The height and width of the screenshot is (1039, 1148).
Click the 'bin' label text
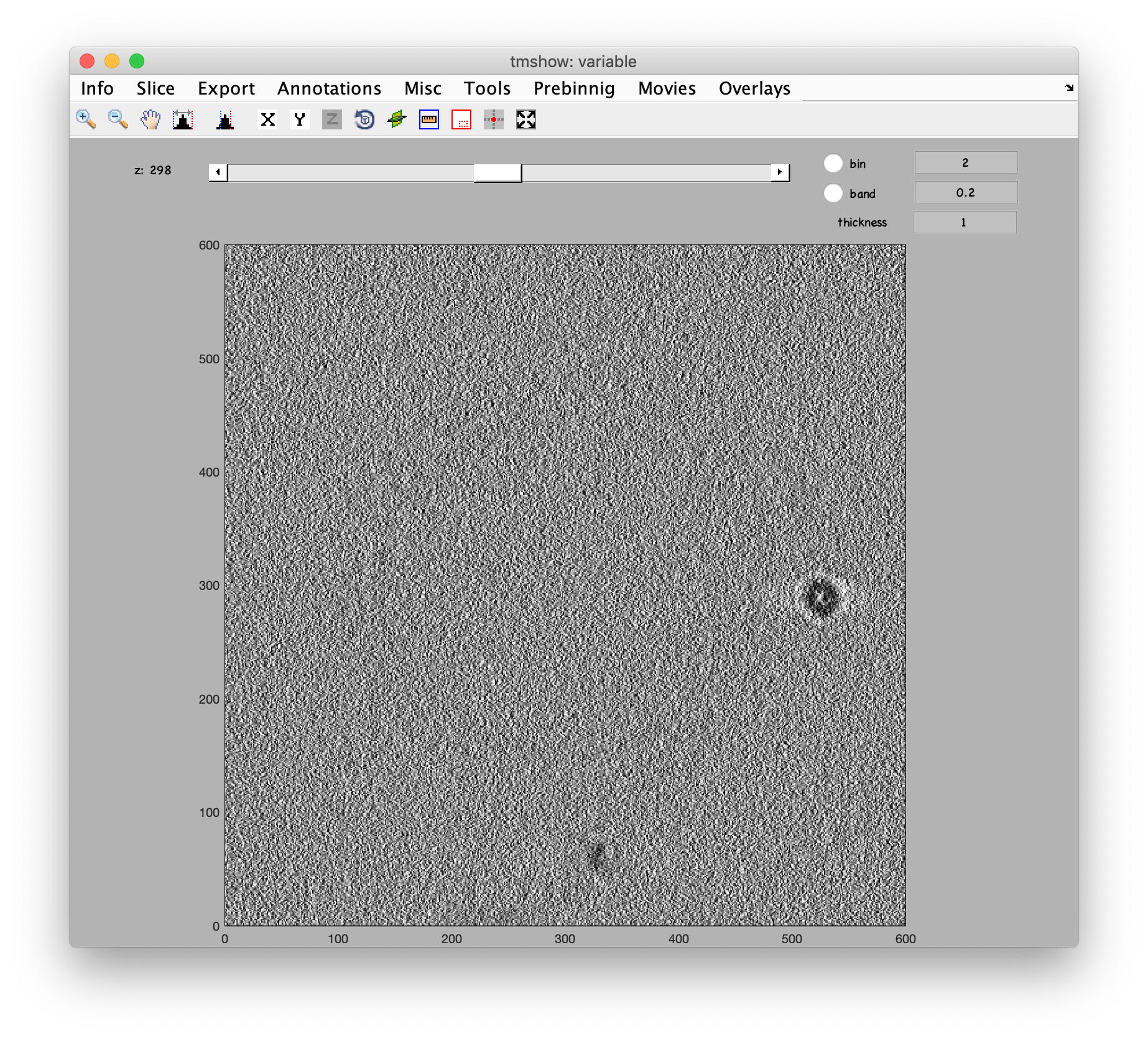pos(858,164)
